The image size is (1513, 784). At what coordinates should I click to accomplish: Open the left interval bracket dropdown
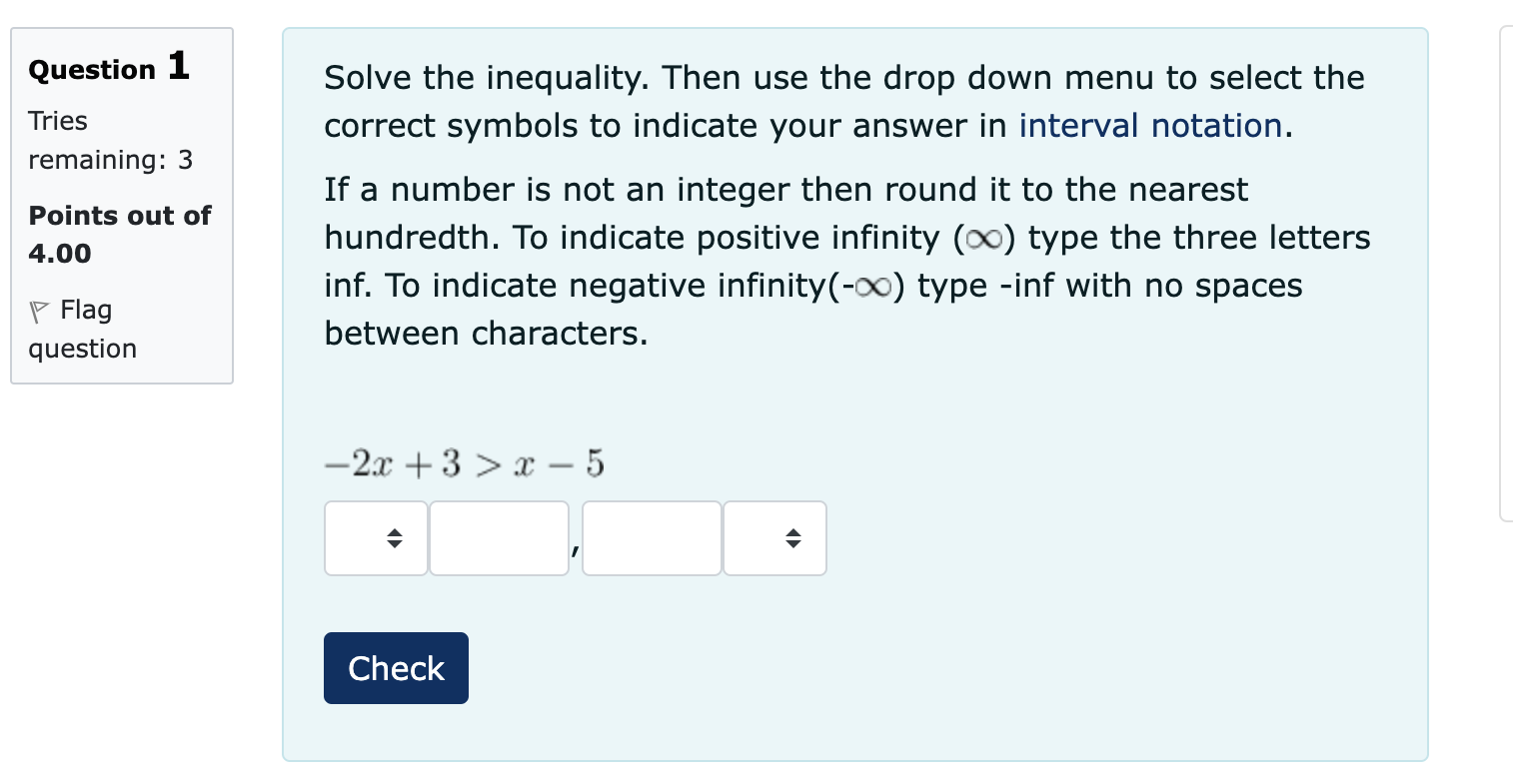pos(375,538)
